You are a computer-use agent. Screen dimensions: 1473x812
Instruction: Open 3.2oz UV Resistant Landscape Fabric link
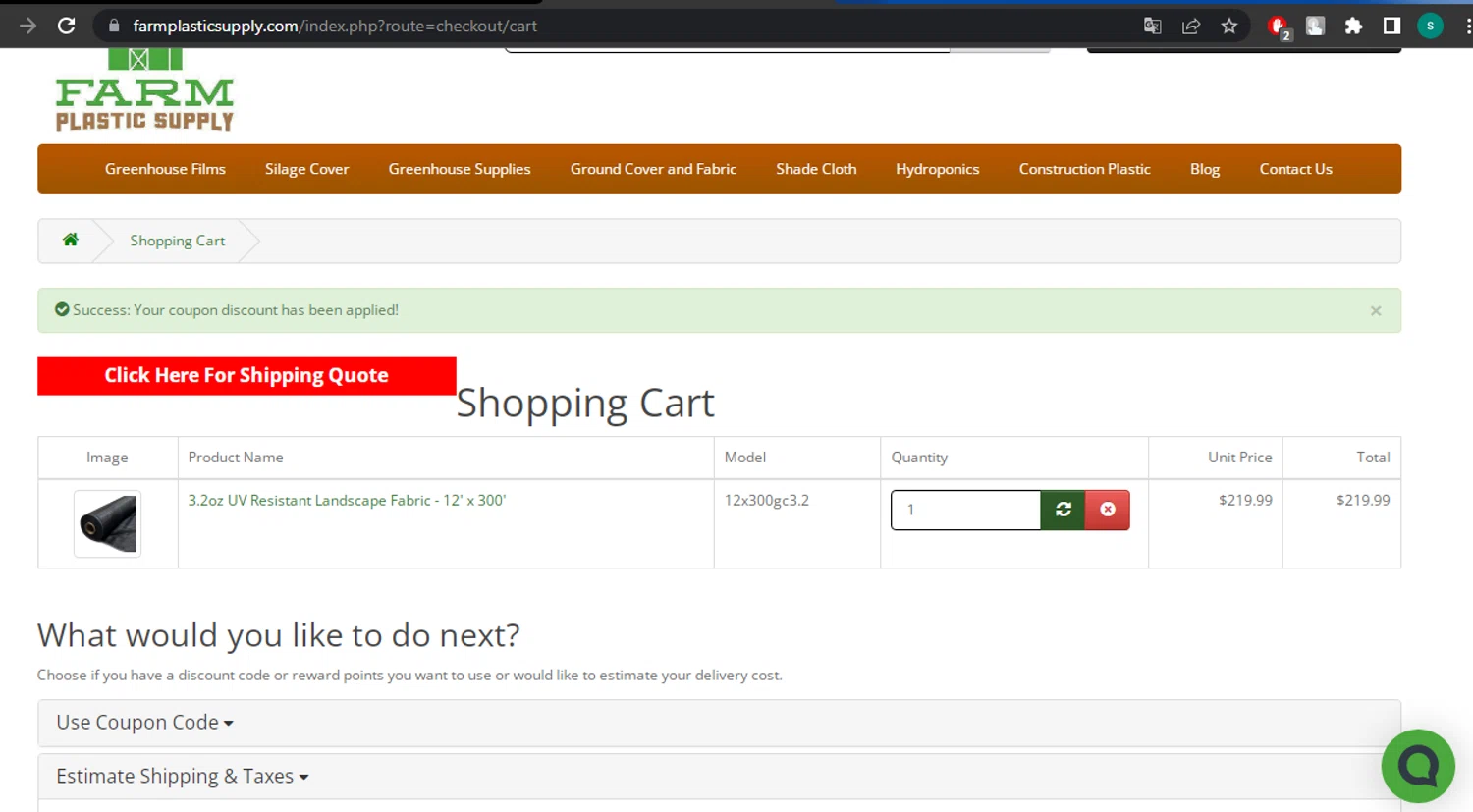click(347, 500)
